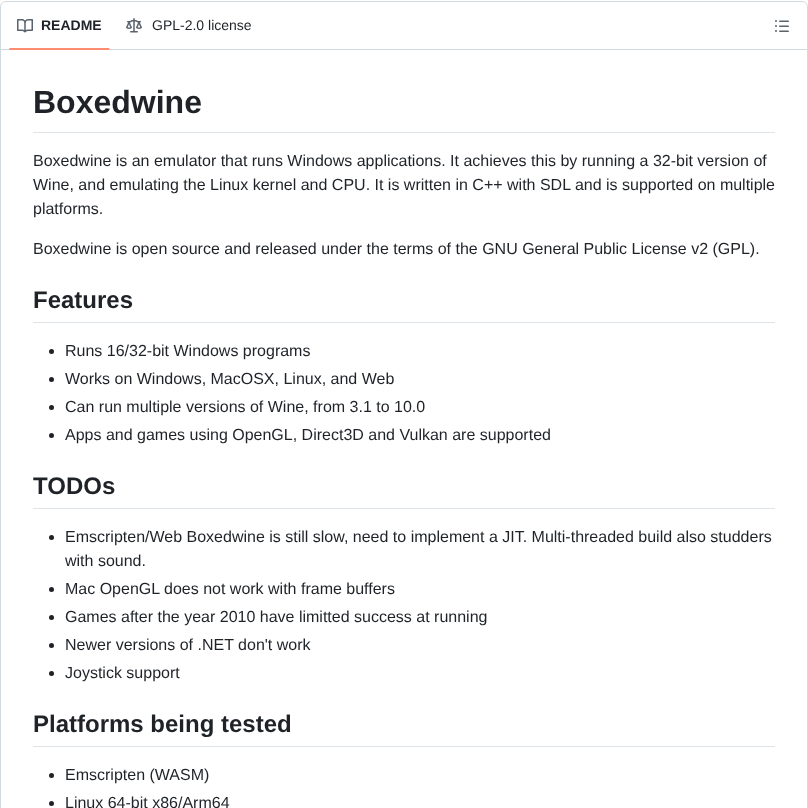Click the README label text

pyautogui.click(x=72, y=26)
